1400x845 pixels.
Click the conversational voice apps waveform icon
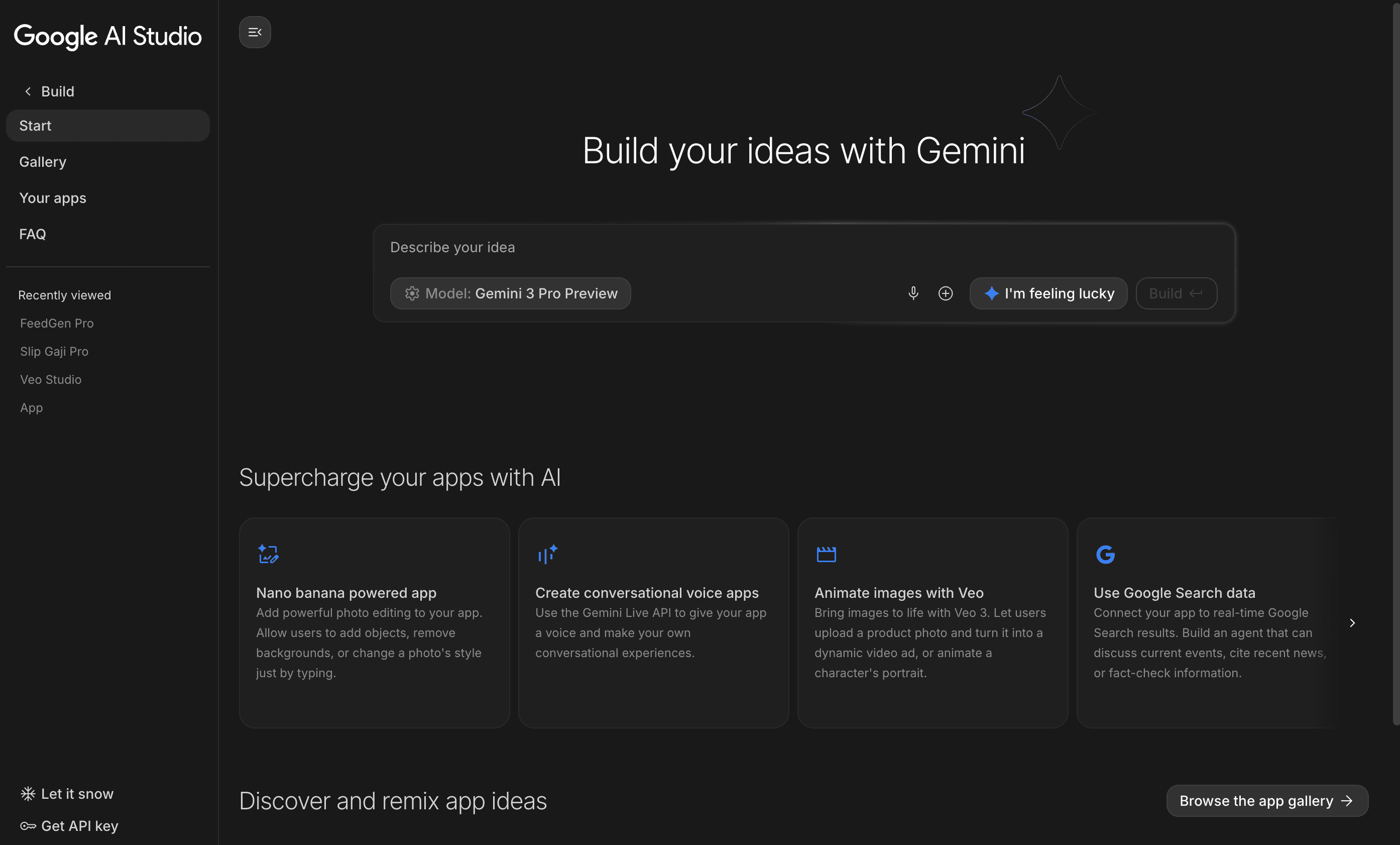(546, 554)
